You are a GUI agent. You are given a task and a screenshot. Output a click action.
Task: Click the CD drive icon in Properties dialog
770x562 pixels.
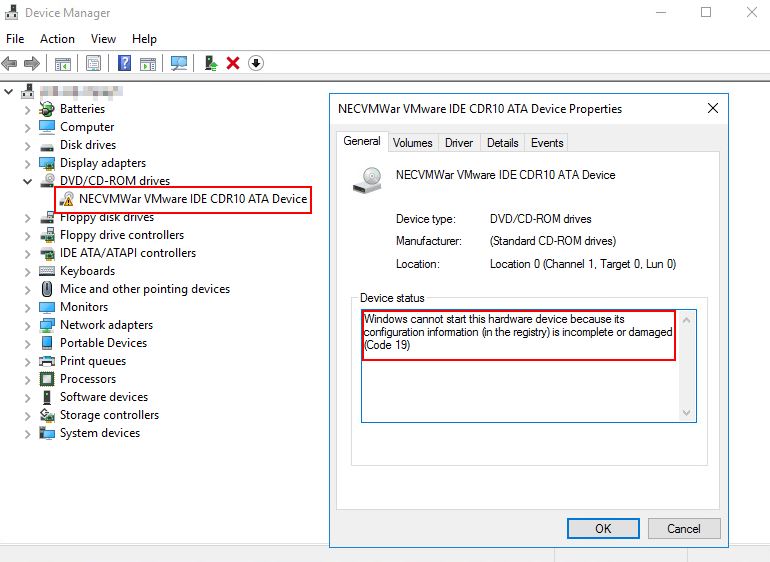(x=368, y=180)
